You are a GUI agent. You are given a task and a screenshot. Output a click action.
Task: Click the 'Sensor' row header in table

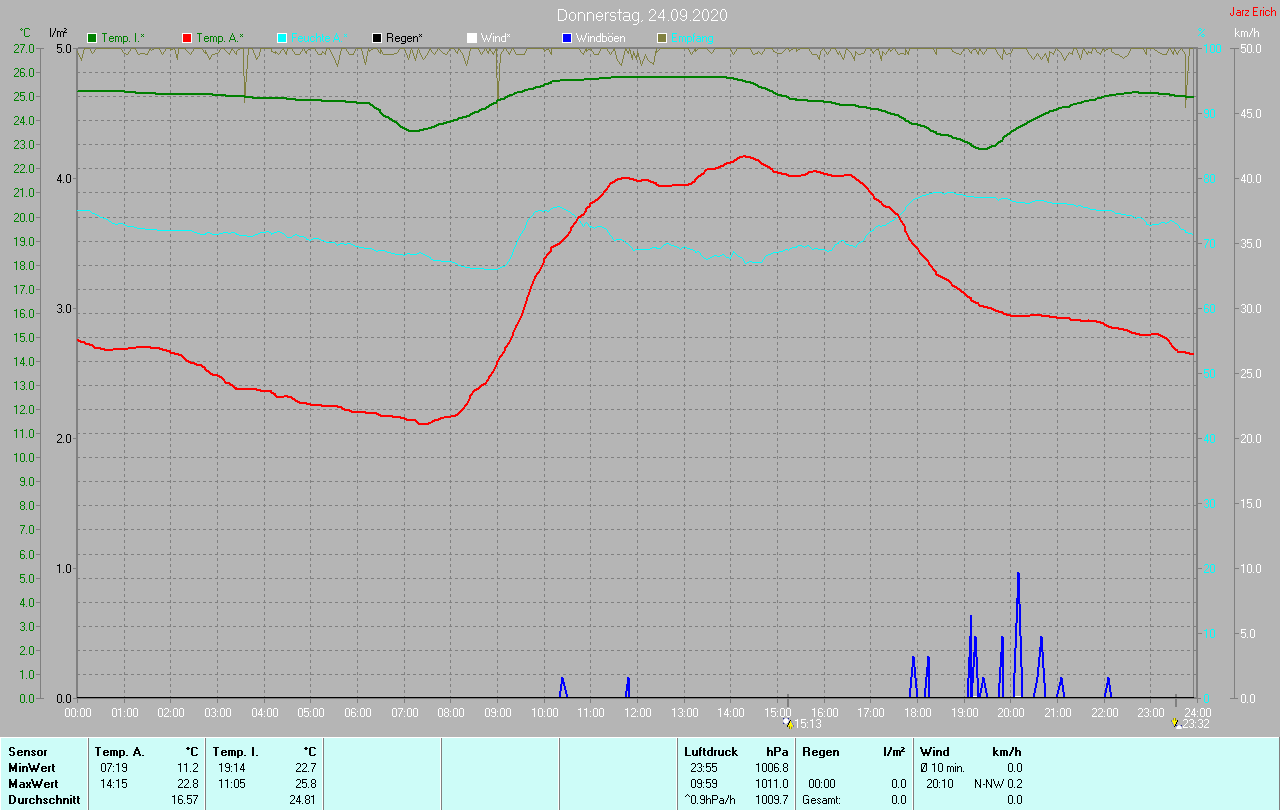26,752
